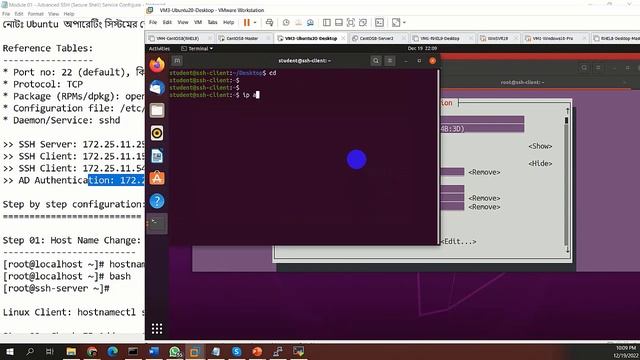Image resolution: width=640 pixels, height=360 pixels.
Task: Open the Terminal app menu in Ubuntu top bar
Action: [x=197, y=49]
